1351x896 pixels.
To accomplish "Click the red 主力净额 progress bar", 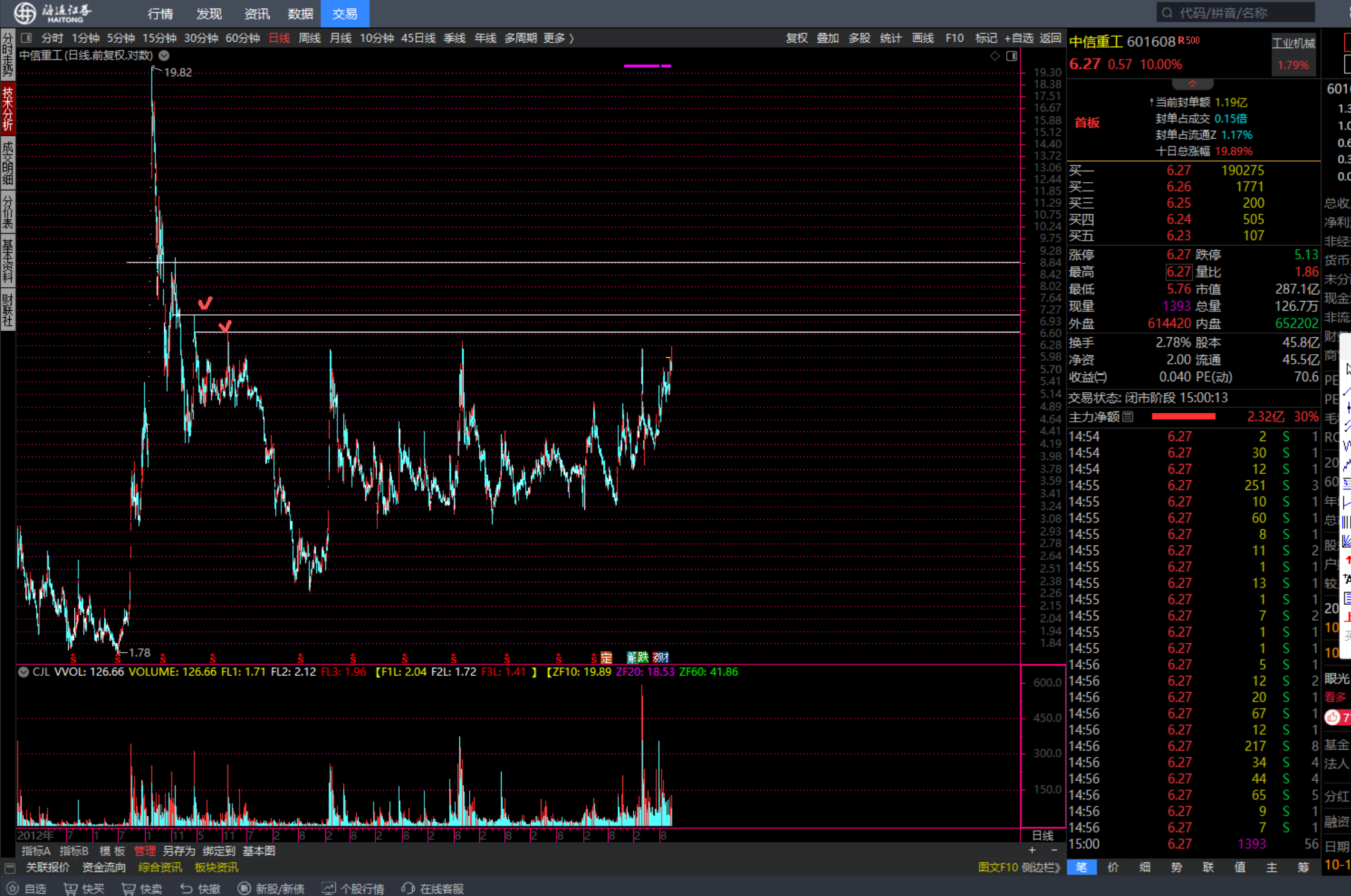I will pyautogui.click(x=1183, y=417).
